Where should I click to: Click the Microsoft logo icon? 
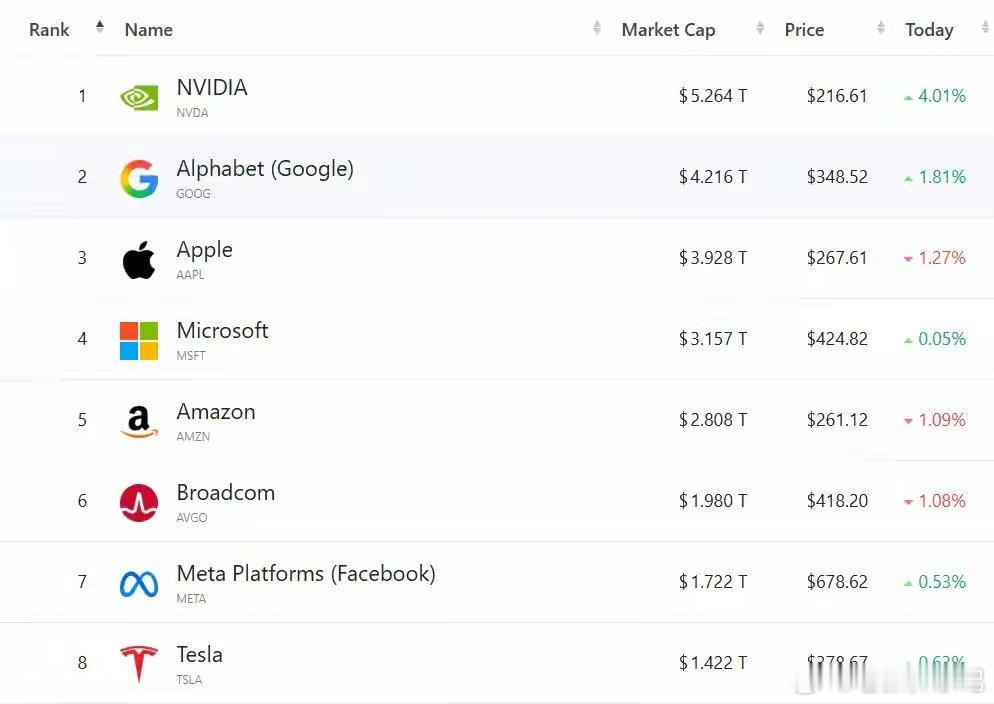coord(139,340)
